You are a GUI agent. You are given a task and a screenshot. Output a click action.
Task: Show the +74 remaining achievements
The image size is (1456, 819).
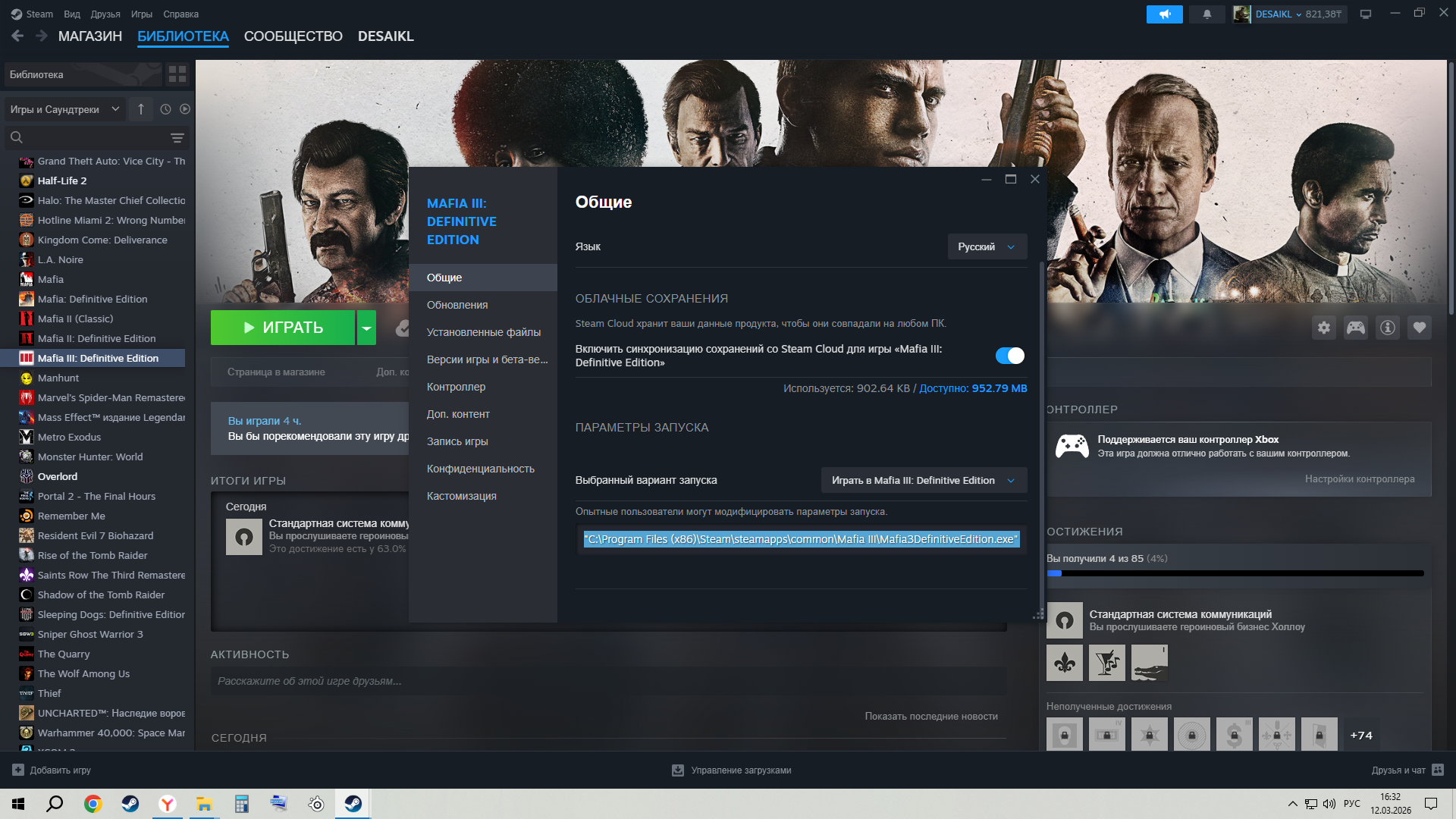[x=1361, y=736]
